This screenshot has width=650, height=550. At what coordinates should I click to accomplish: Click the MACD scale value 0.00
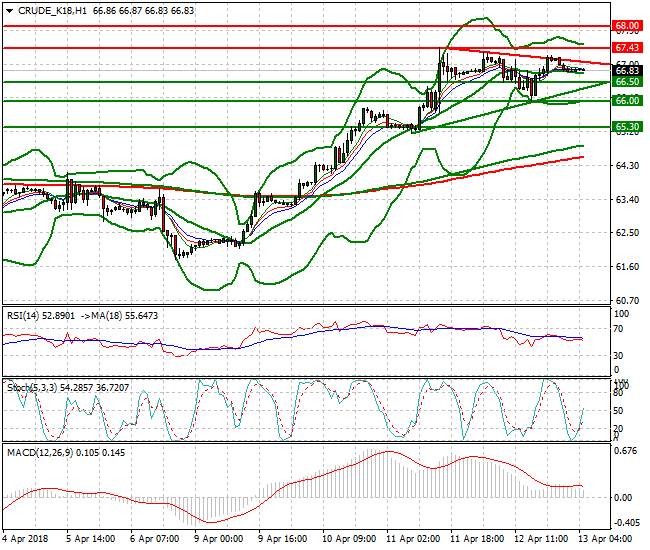pyautogui.click(x=623, y=497)
